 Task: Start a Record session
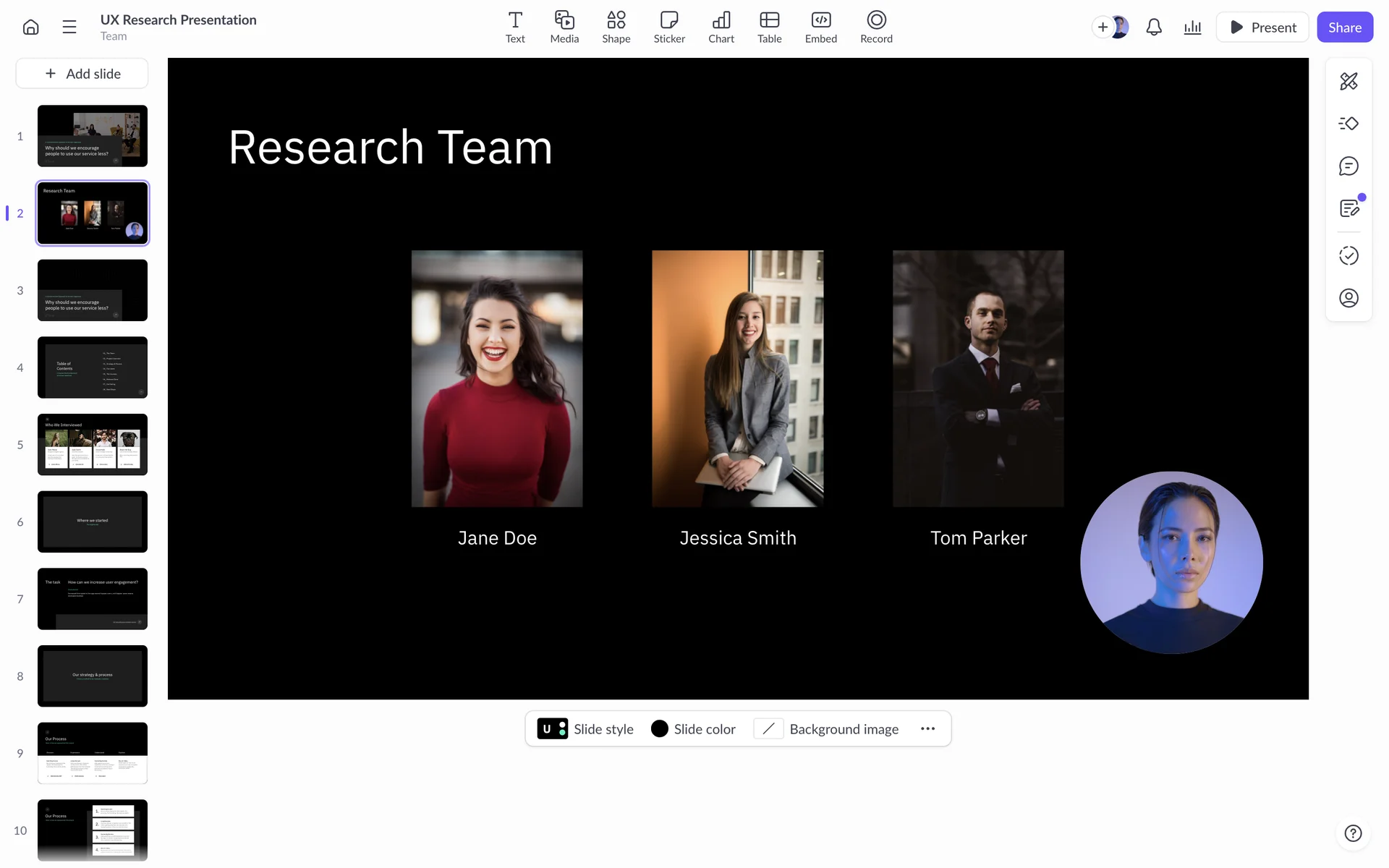coord(876,27)
